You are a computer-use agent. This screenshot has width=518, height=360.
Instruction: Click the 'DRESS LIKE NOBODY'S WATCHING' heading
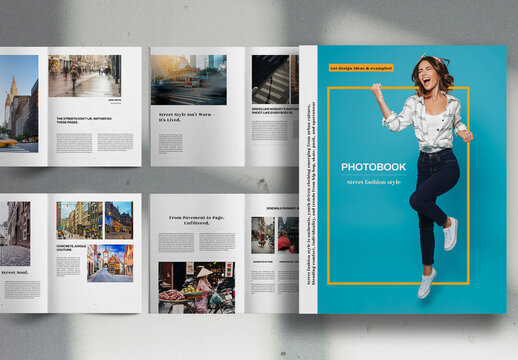(275, 111)
